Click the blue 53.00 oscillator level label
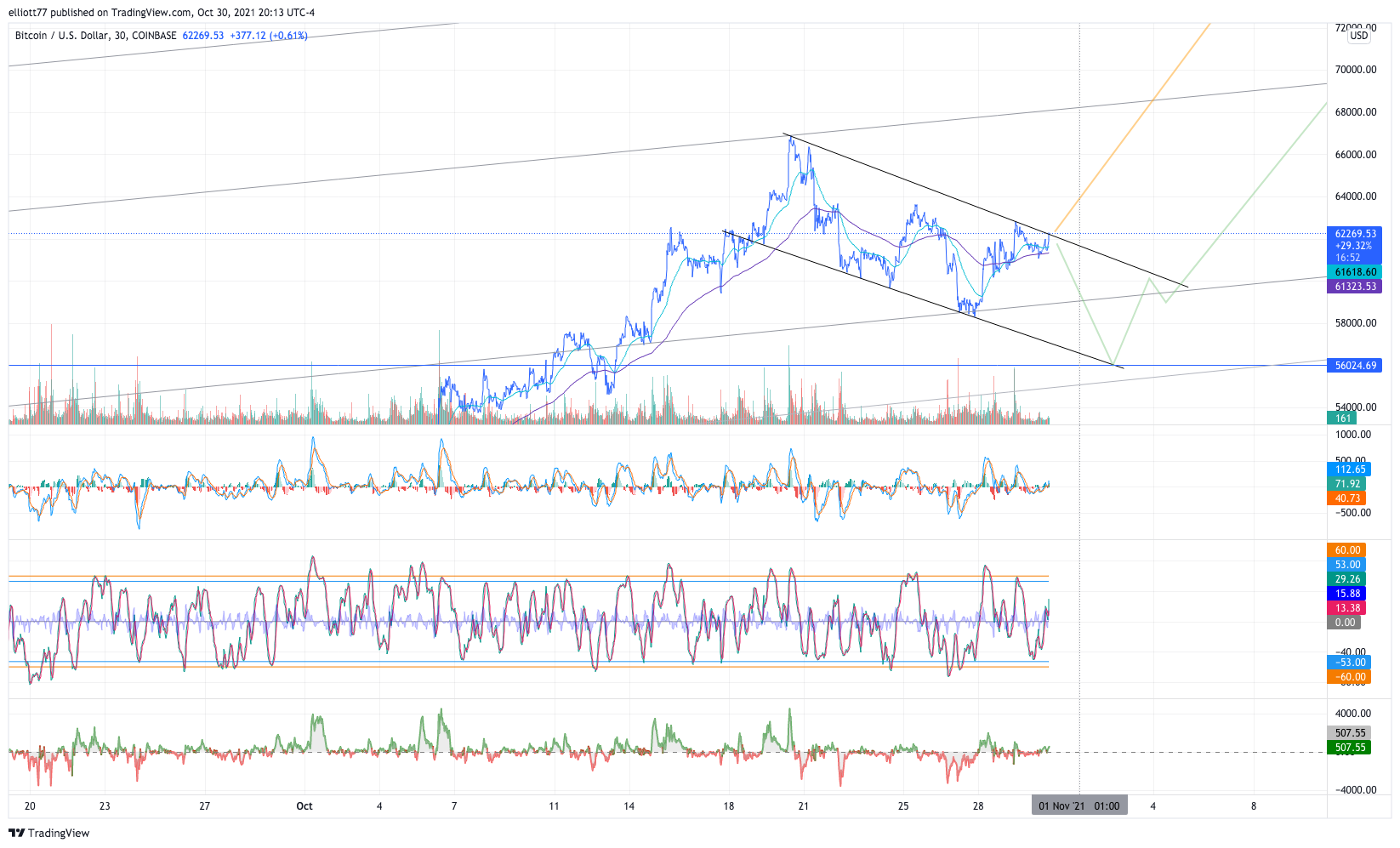 1346,565
